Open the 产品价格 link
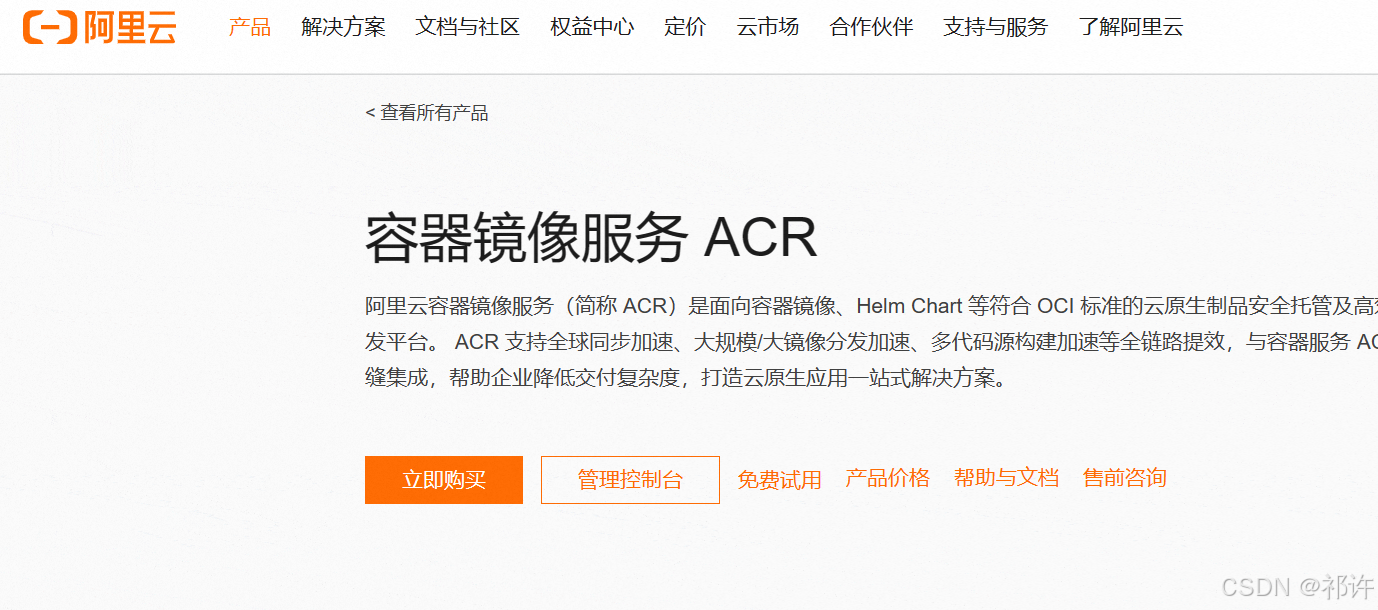Screen dimensions: 1378x610 tap(888, 478)
